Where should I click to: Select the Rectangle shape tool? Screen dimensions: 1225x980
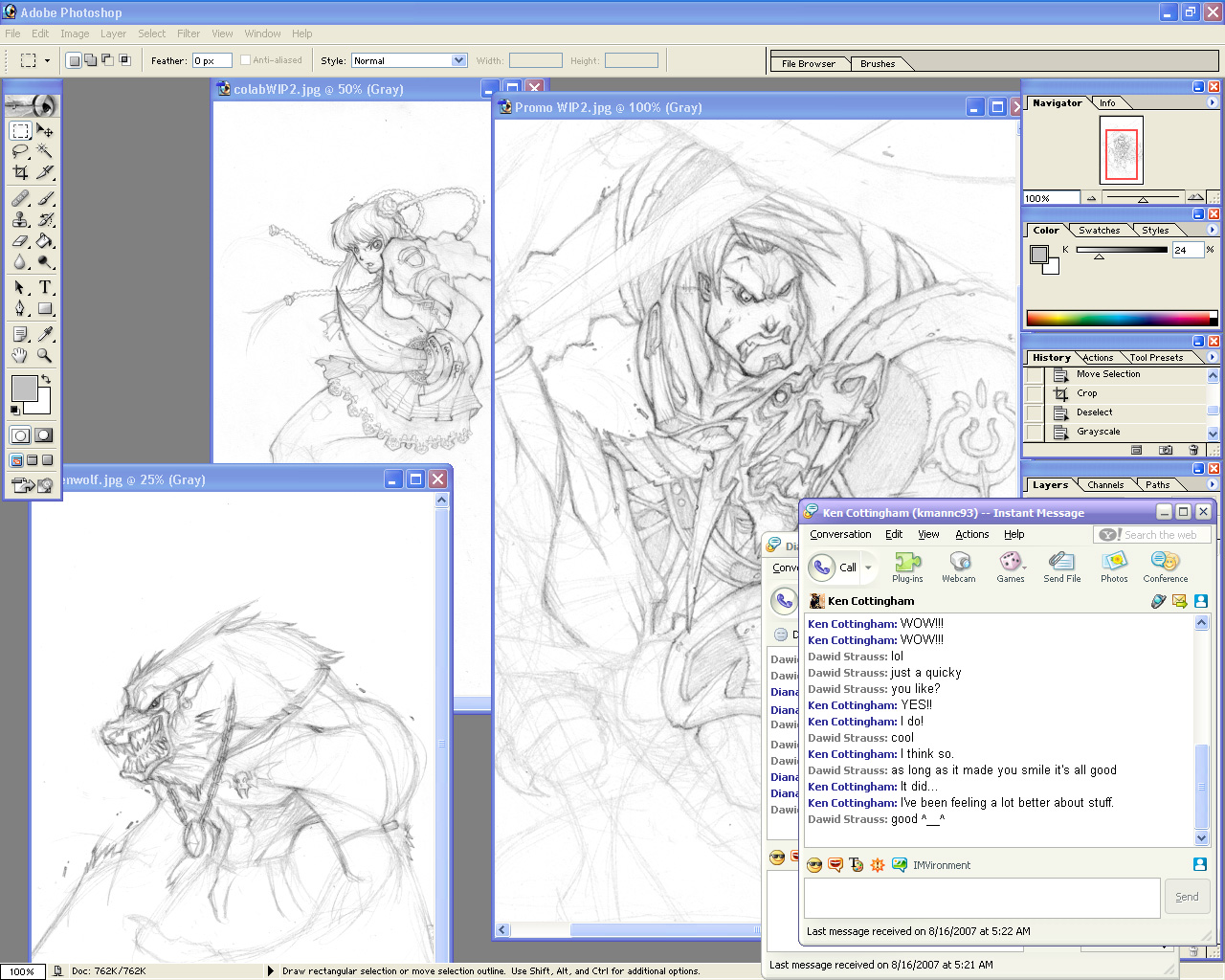[x=45, y=308]
